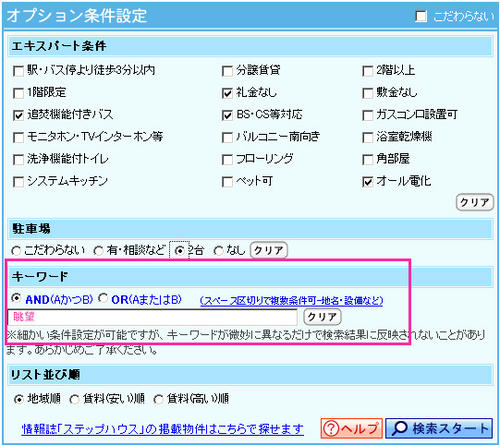Select モニタホン・TVインターホン等 checkbox
This screenshot has height=445, width=500.
pyautogui.click(x=18, y=137)
